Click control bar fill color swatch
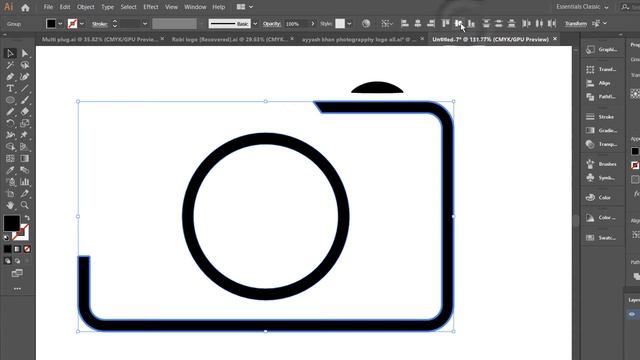Viewport: 640px width, 360px height. (51, 24)
